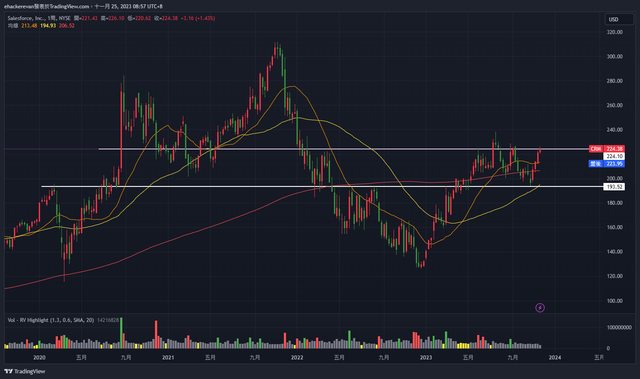Image resolution: width=640 pixels, height=379 pixels.
Task: Click the blue post-market 223.95 price label
Action: [x=607, y=164]
